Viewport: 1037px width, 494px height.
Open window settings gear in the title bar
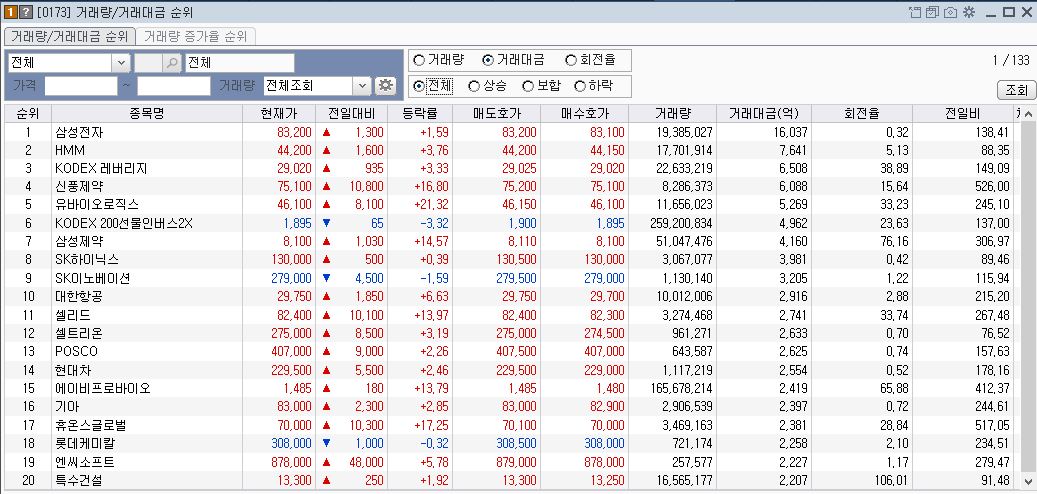969,12
